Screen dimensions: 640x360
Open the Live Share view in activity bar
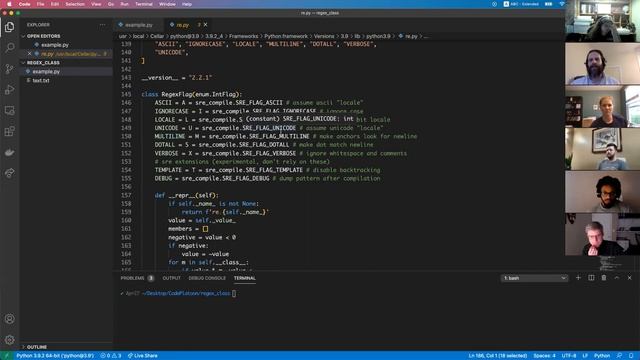coord(9,173)
